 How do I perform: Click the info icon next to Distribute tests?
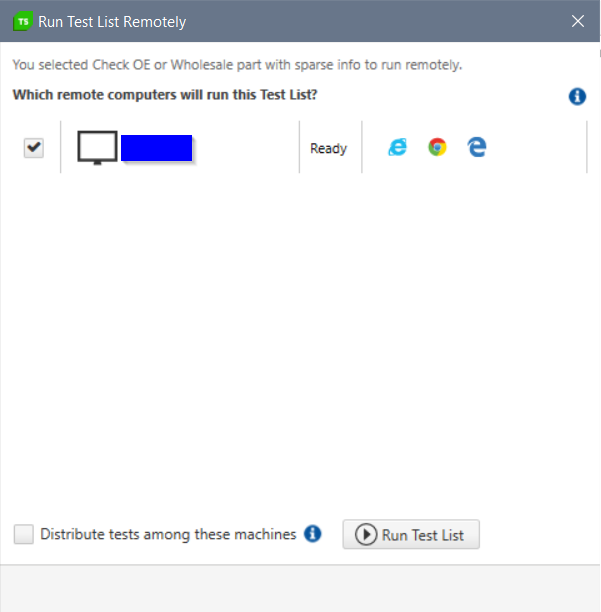click(x=313, y=534)
